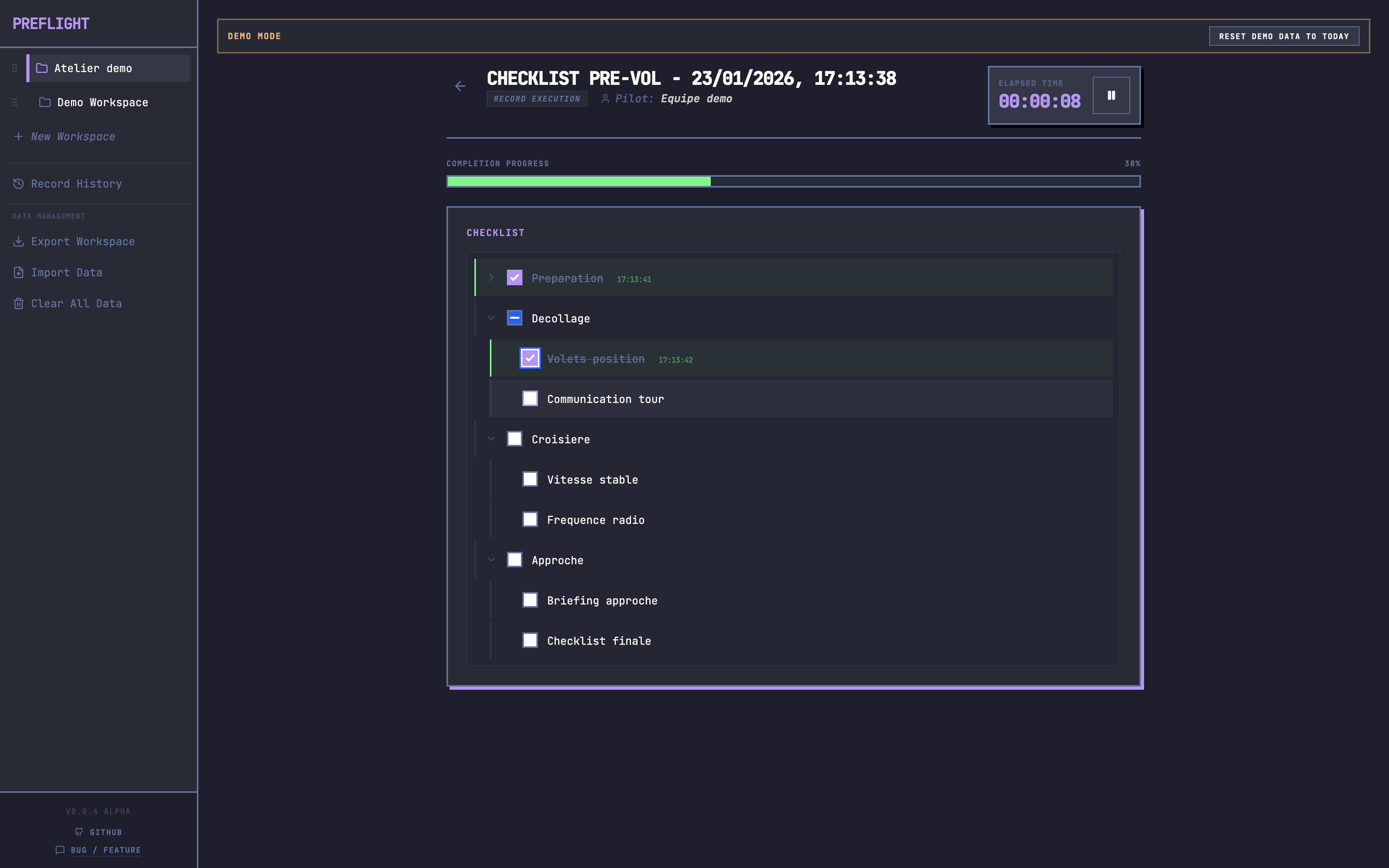Click the plus icon for New Workspace
Image resolution: width=1389 pixels, height=868 pixels.
[x=18, y=137]
